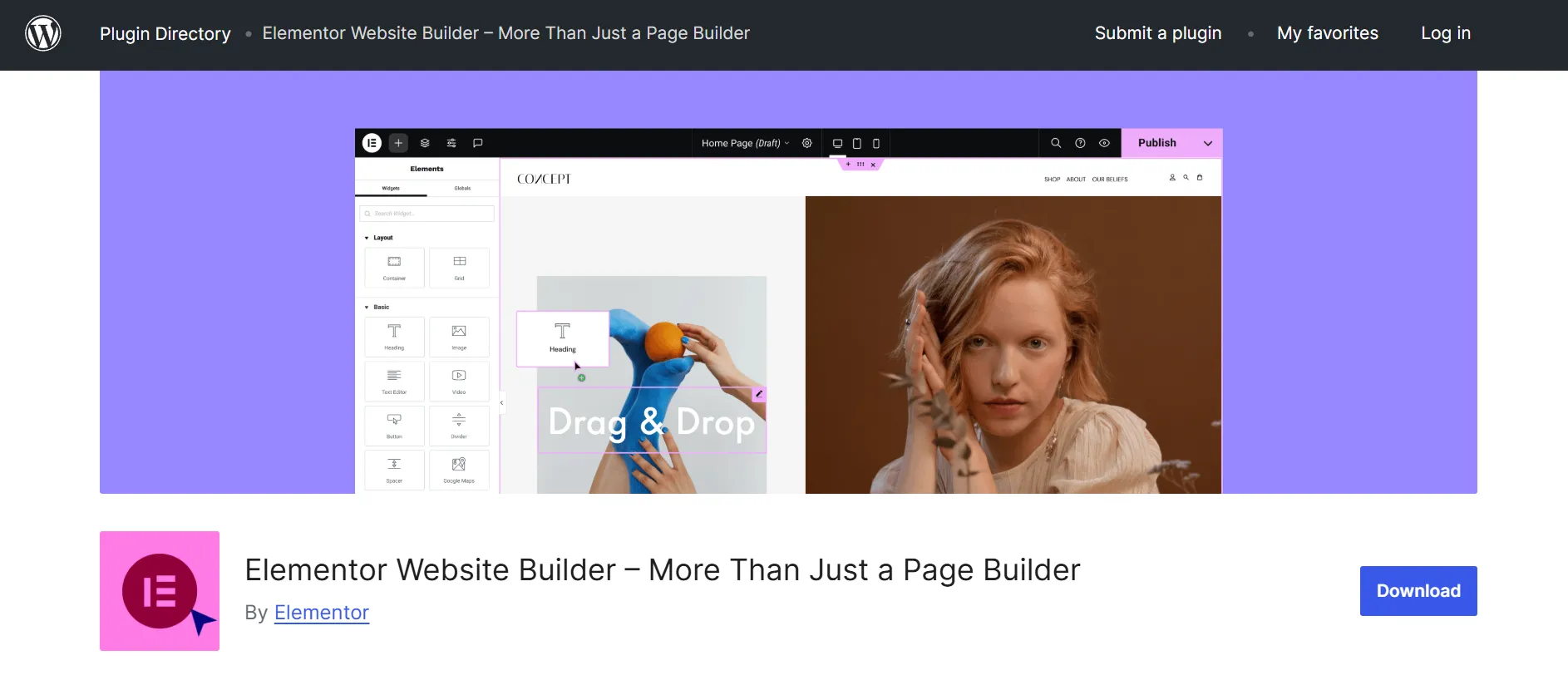Click the pencil edit icon on heading

pyautogui.click(x=759, y=394)
